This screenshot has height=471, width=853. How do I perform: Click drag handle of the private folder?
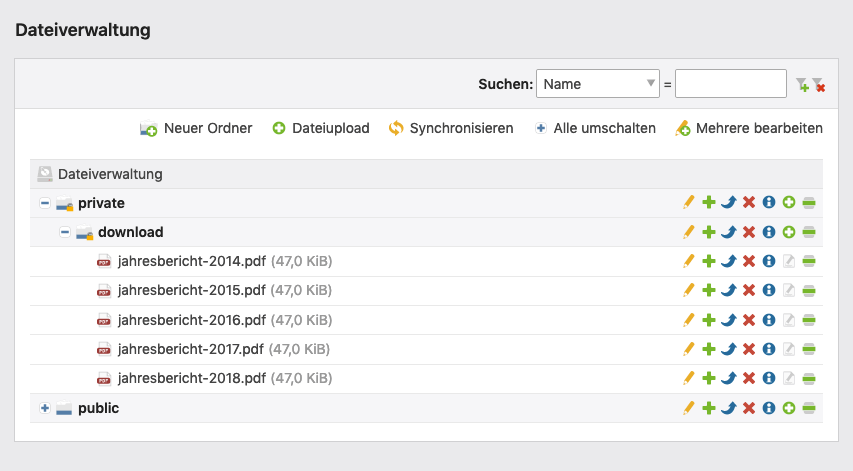tap(809, 203)
